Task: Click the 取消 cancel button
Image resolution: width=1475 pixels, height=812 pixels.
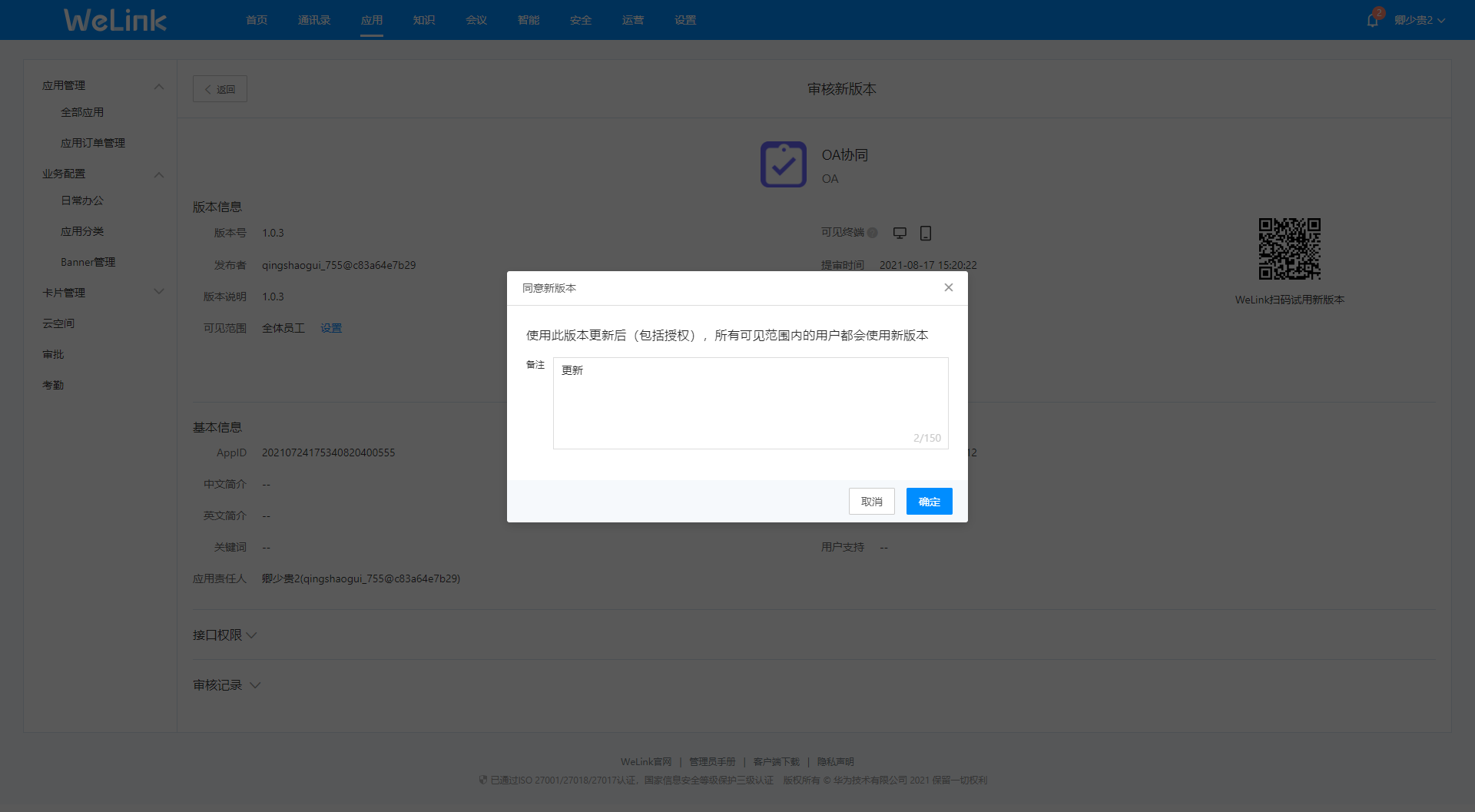Action: [872, 502]
